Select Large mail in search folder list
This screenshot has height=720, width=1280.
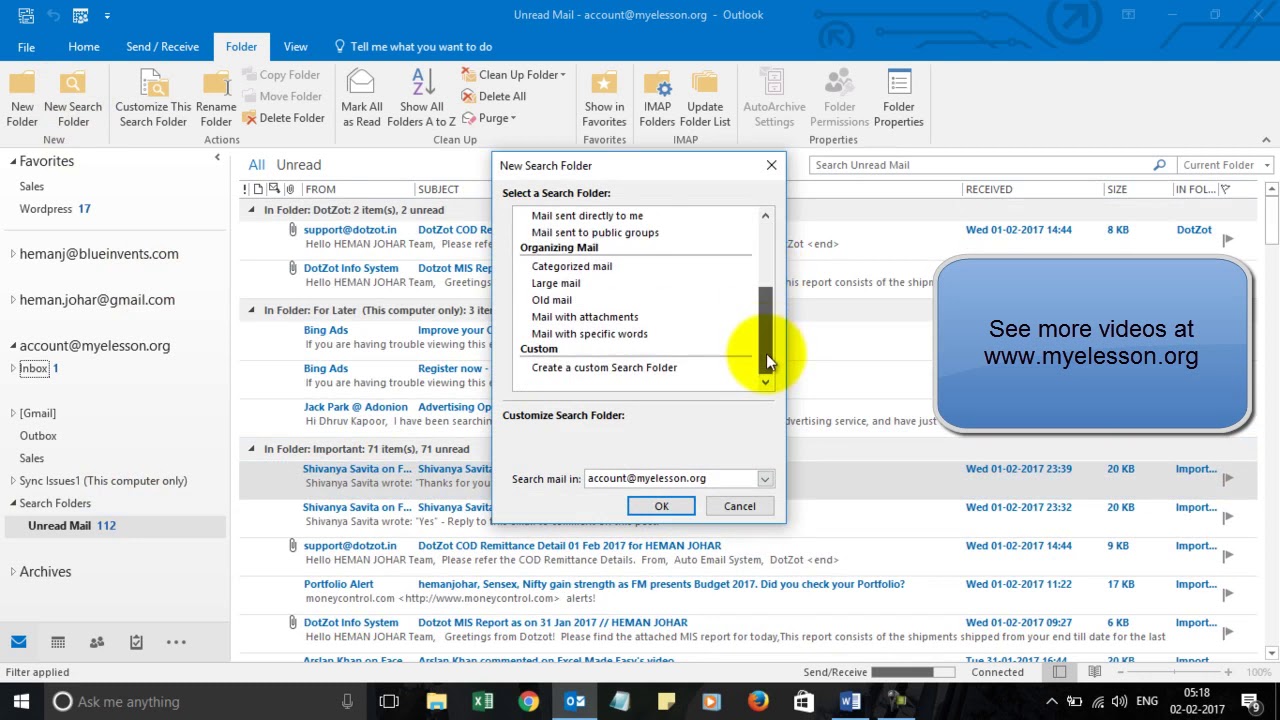click(556, 283)
